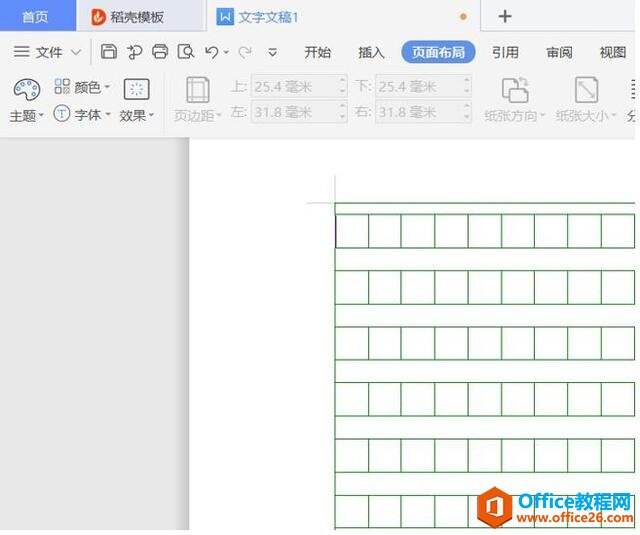This screenshot has width=640, height=535.
Task: Click the Print icon
Action: [x=160, y=52]
